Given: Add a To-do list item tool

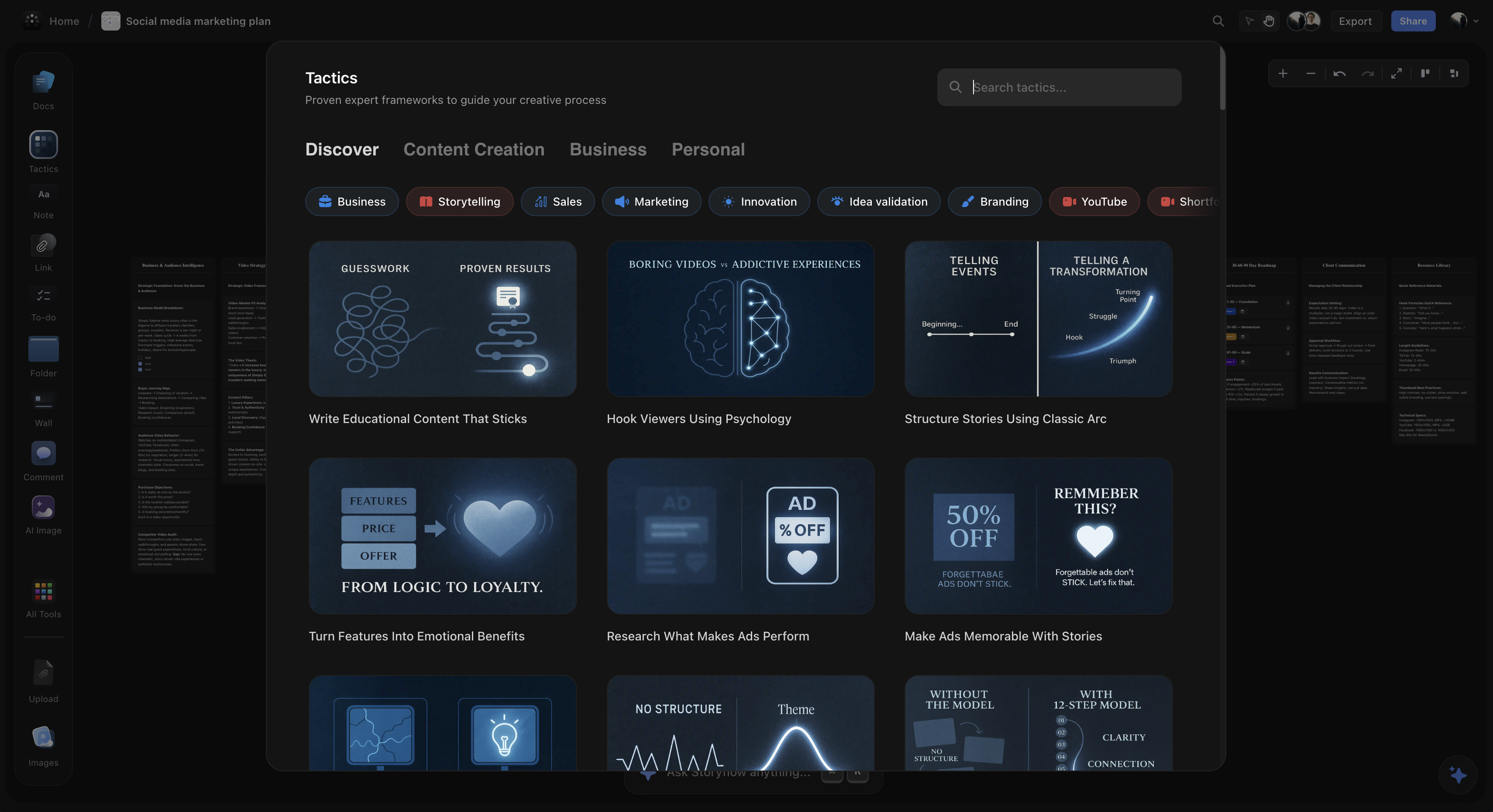Looking at the screenshot, I should click(44, 296).
